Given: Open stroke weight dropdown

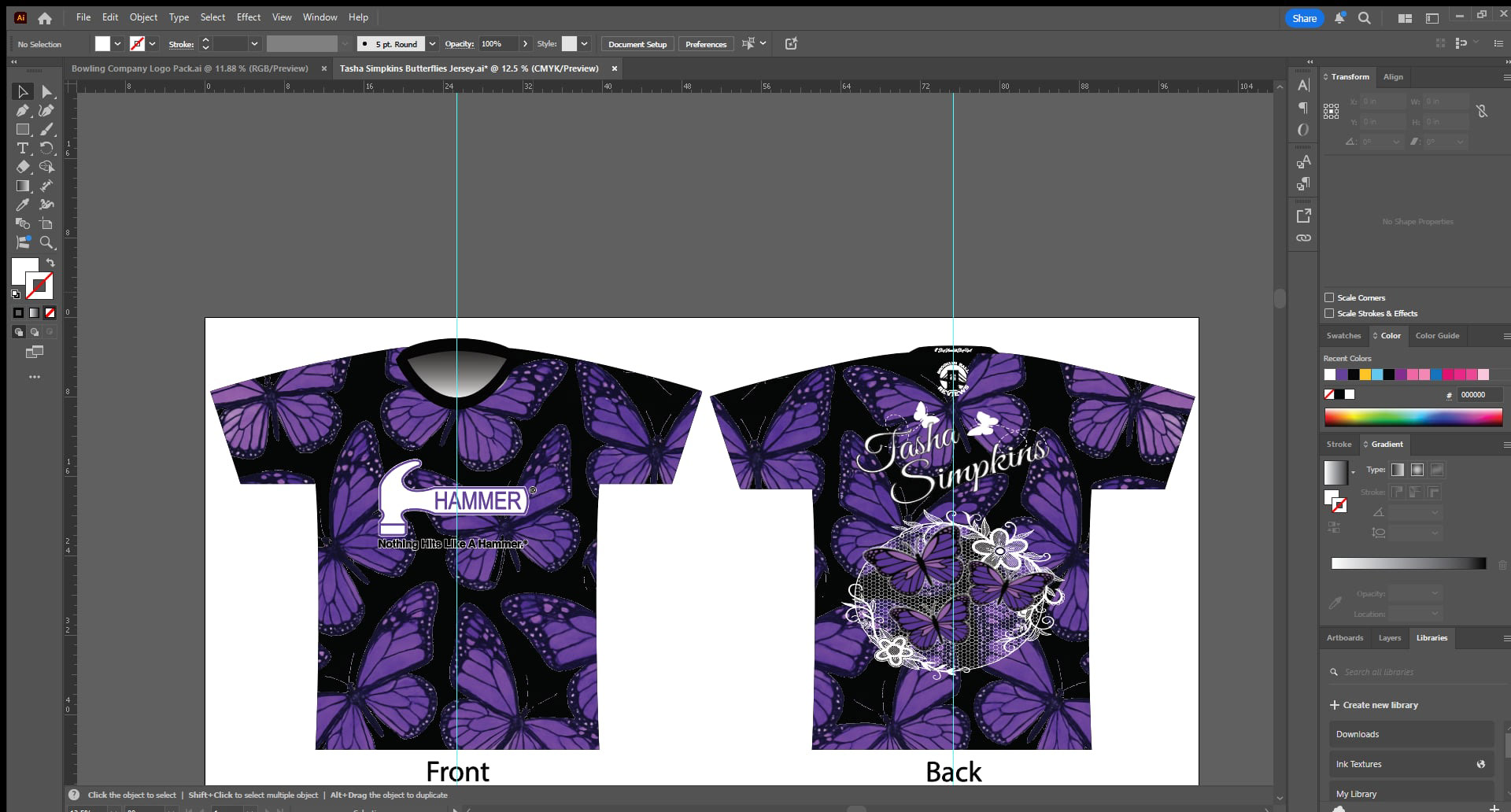Looking at the screenshot, I should (x=254, y=44).
